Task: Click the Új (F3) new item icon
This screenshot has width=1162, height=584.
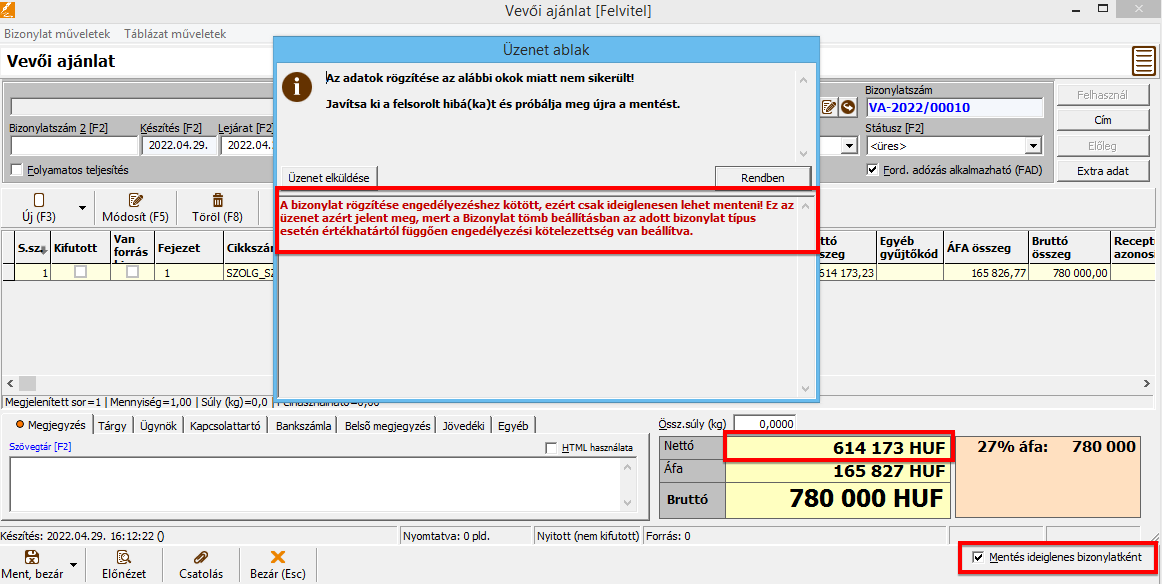Action: (39, 200)
